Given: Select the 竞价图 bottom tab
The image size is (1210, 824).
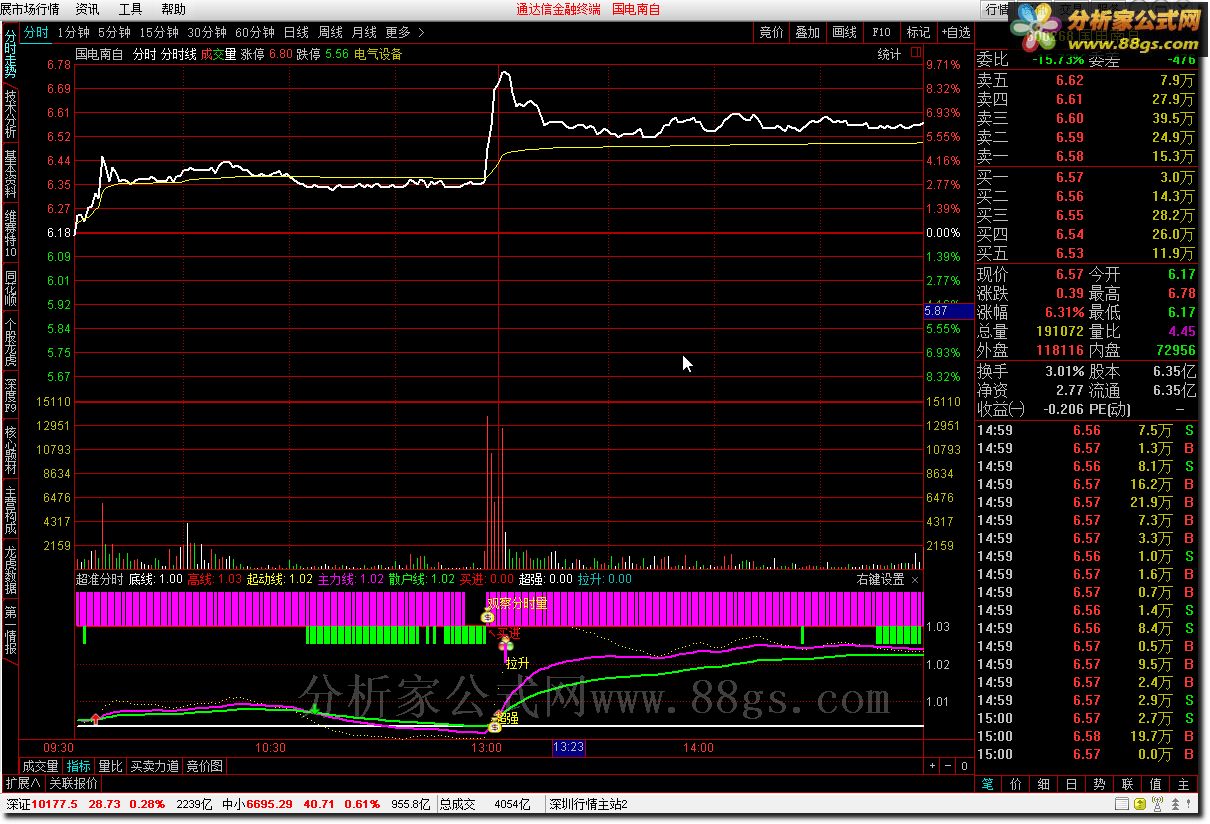Looking at the screenshot, I should [x=205, y=766].
